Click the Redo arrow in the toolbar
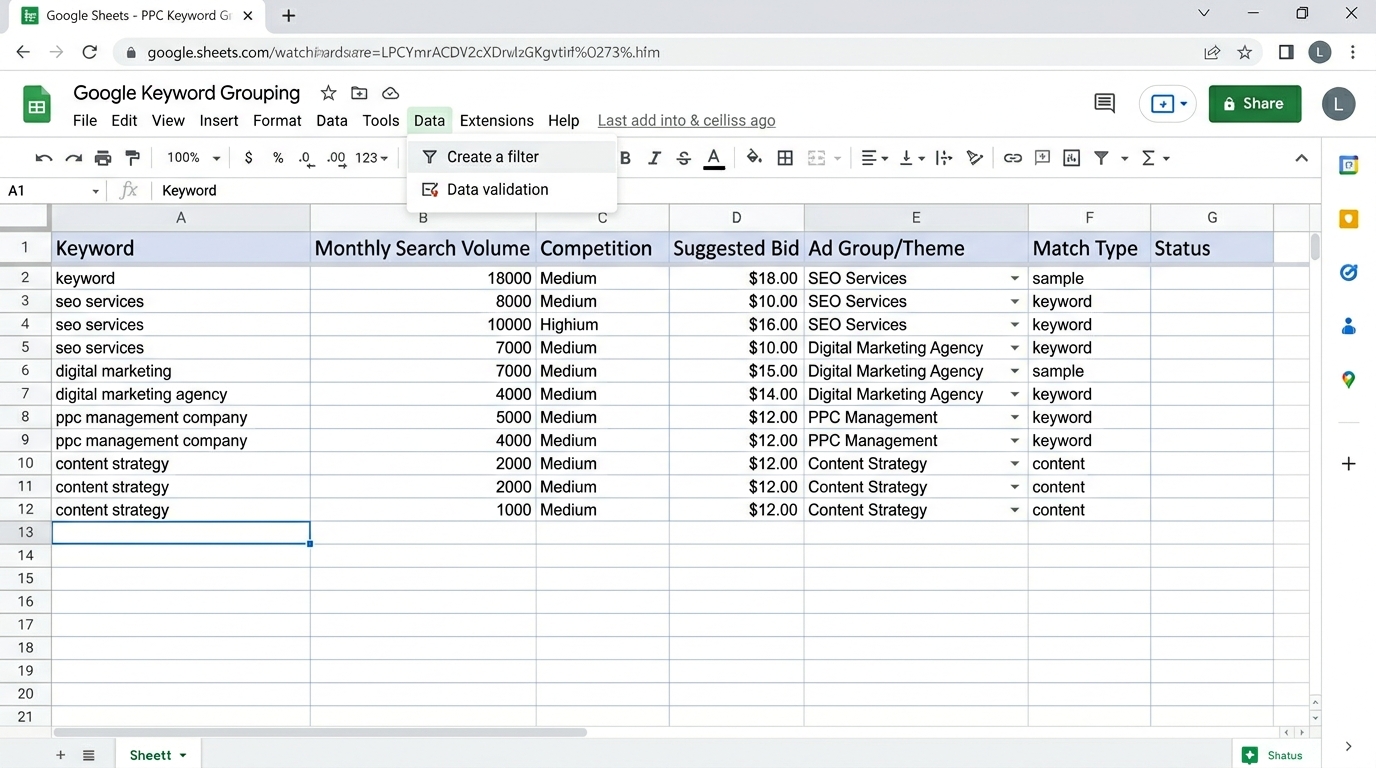Image resolution: width=1376 pixels, height=768 pixels. click(73, 158)
